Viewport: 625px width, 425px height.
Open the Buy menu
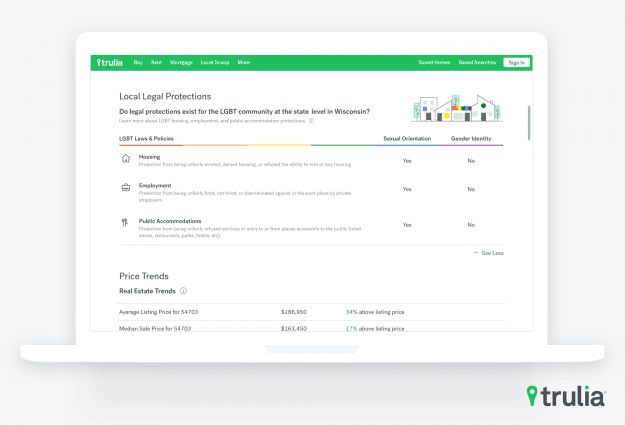tap(138, 62)
